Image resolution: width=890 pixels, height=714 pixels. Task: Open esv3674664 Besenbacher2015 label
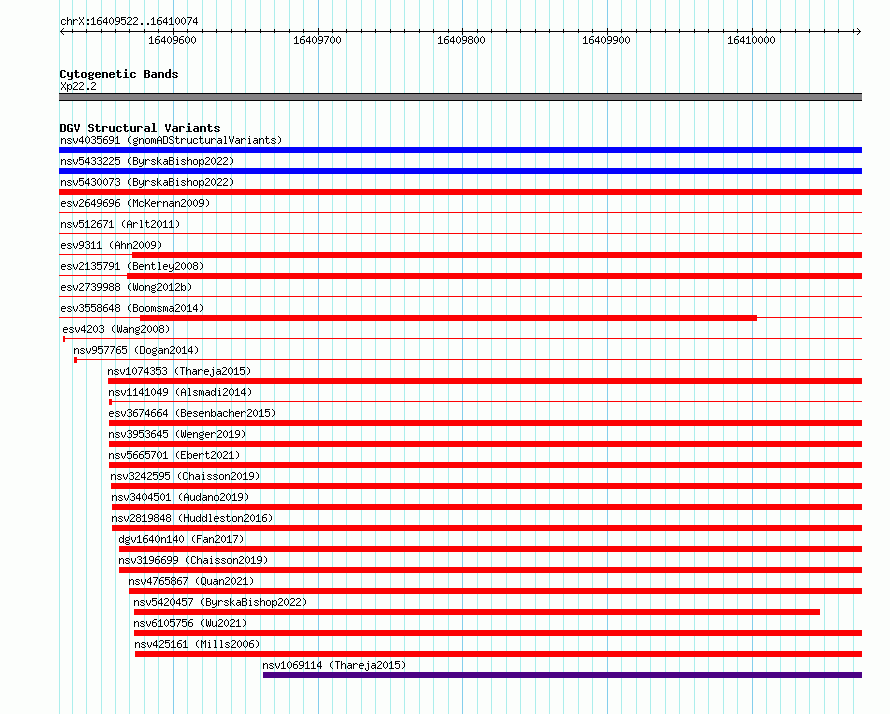tap(192, 413)
